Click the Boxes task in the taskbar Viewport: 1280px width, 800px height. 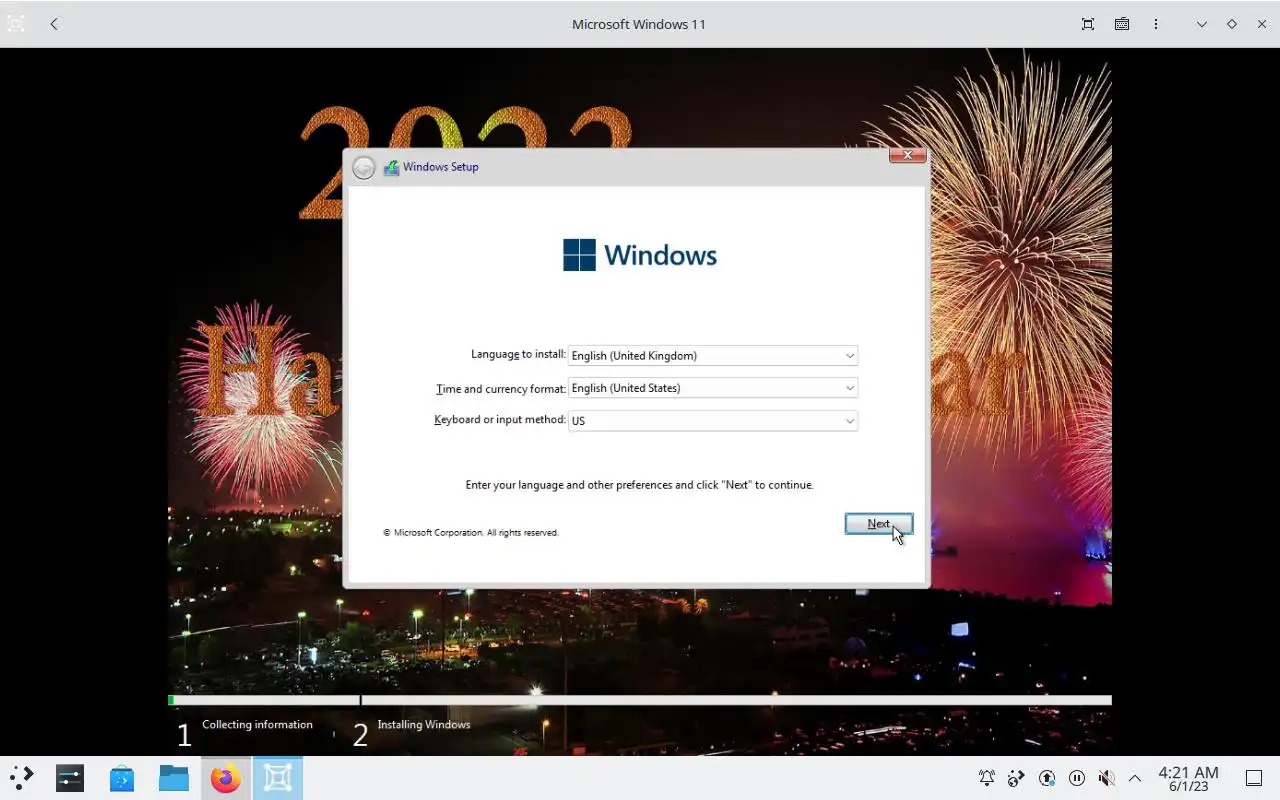pyautogui.click(x=277, y=778)
